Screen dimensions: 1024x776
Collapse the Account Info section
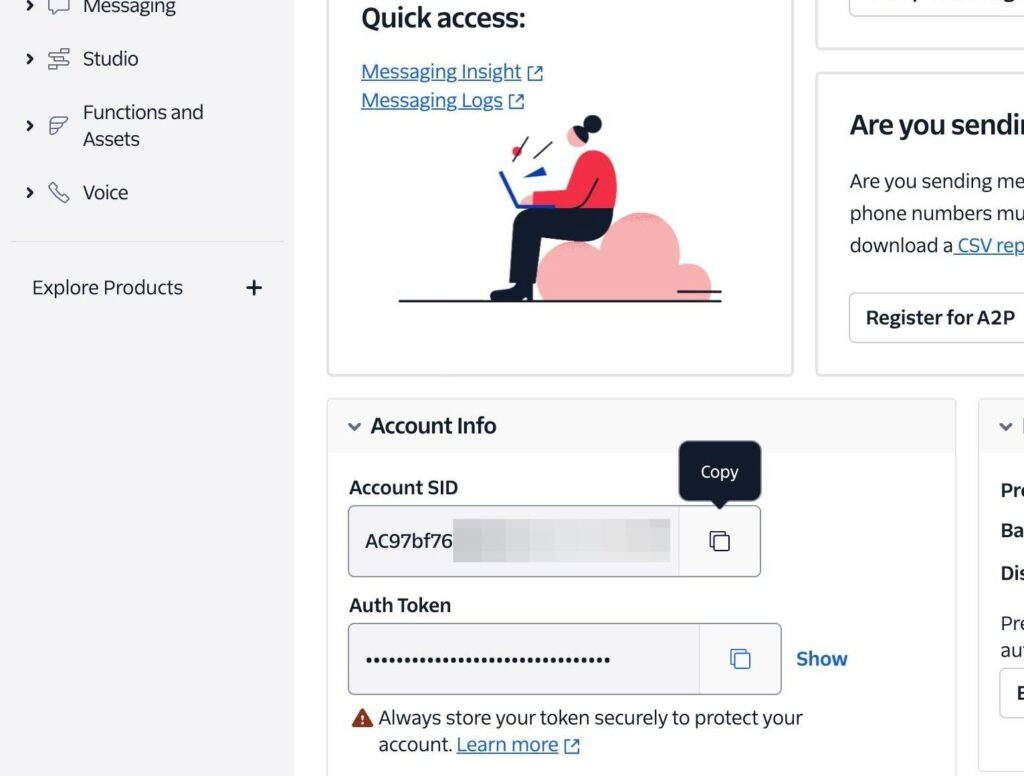point(354,426)
